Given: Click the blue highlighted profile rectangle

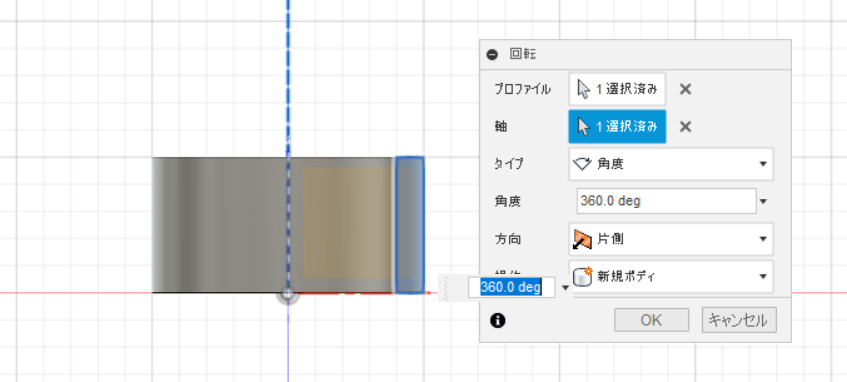Looking at the screenshot, I should (409, 225).
